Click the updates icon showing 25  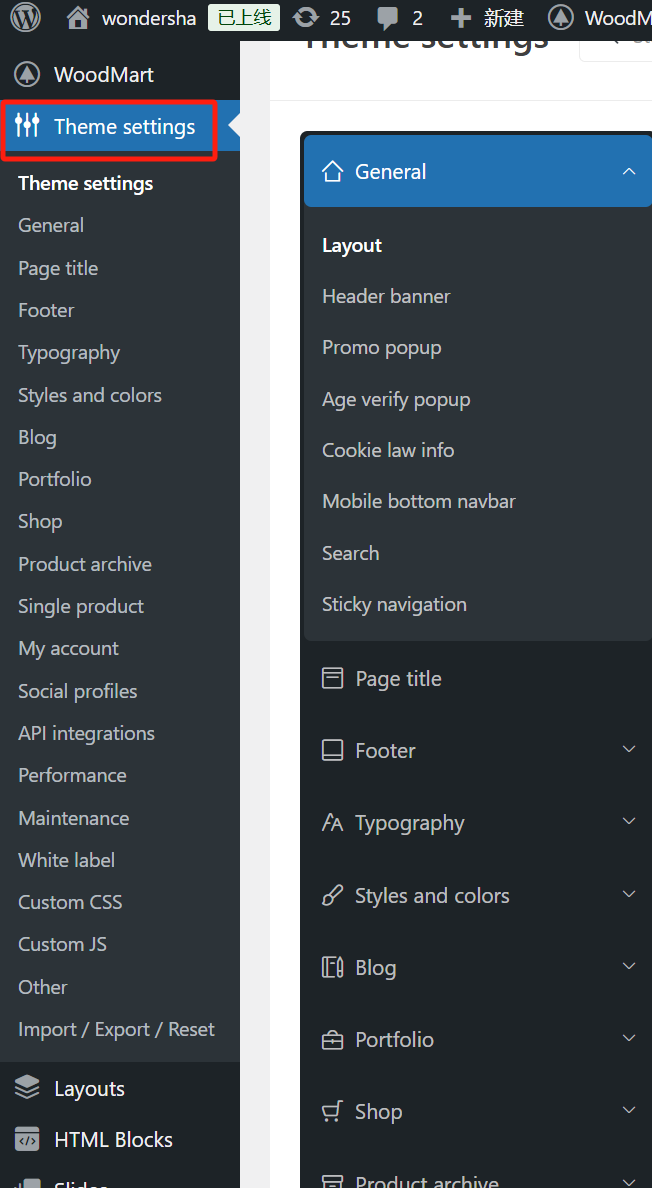(305, 18)
